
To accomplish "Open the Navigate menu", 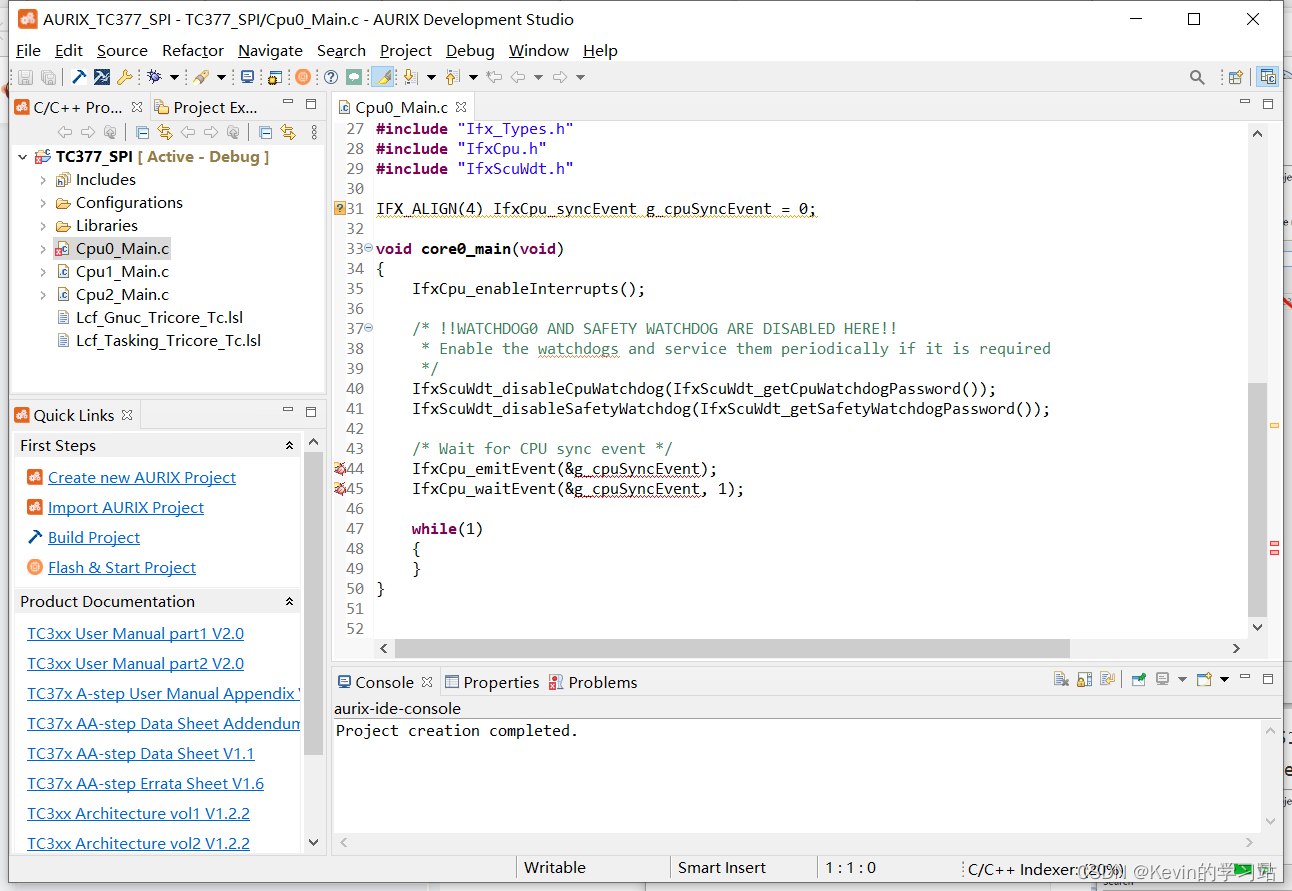I will (x=270, y=51).
